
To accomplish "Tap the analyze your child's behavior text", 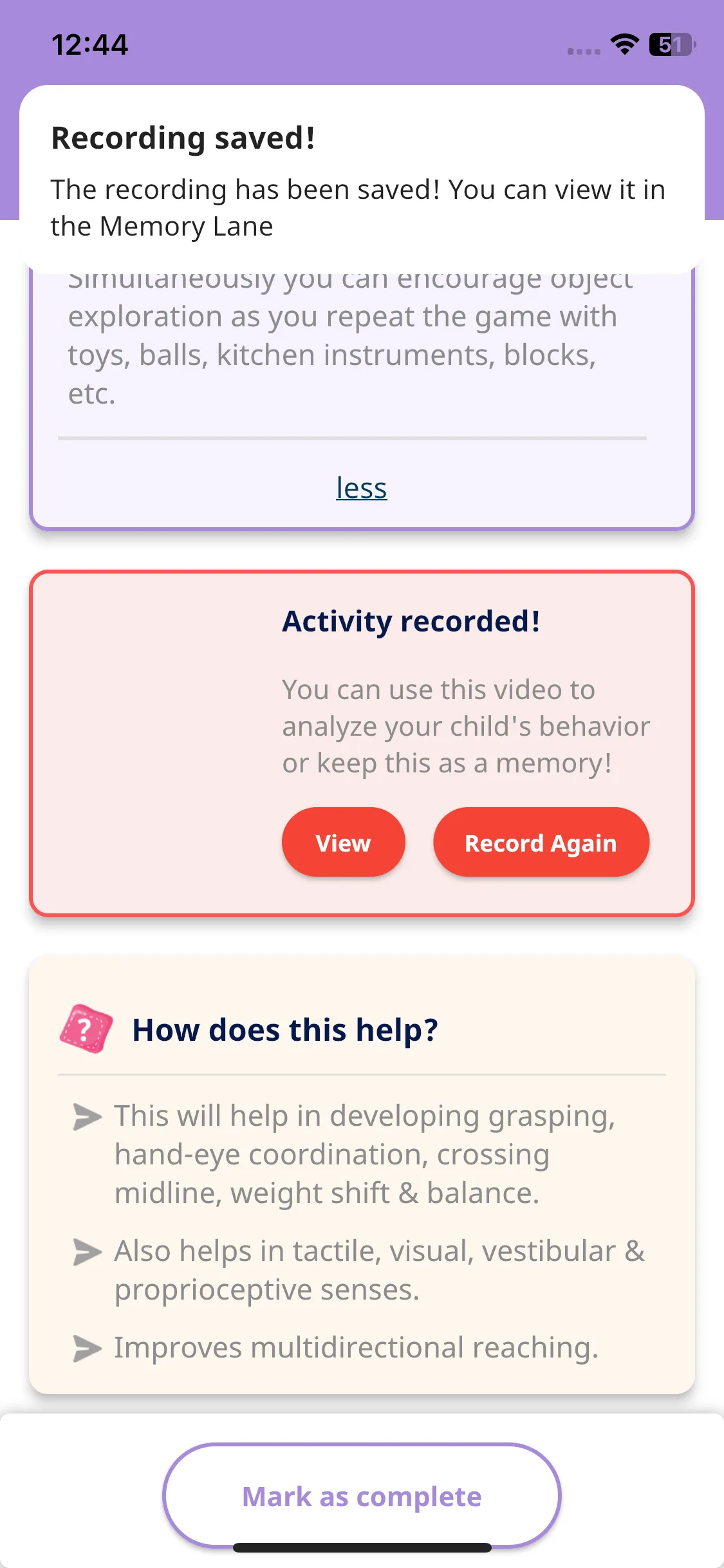I will [x=466, y=726].
